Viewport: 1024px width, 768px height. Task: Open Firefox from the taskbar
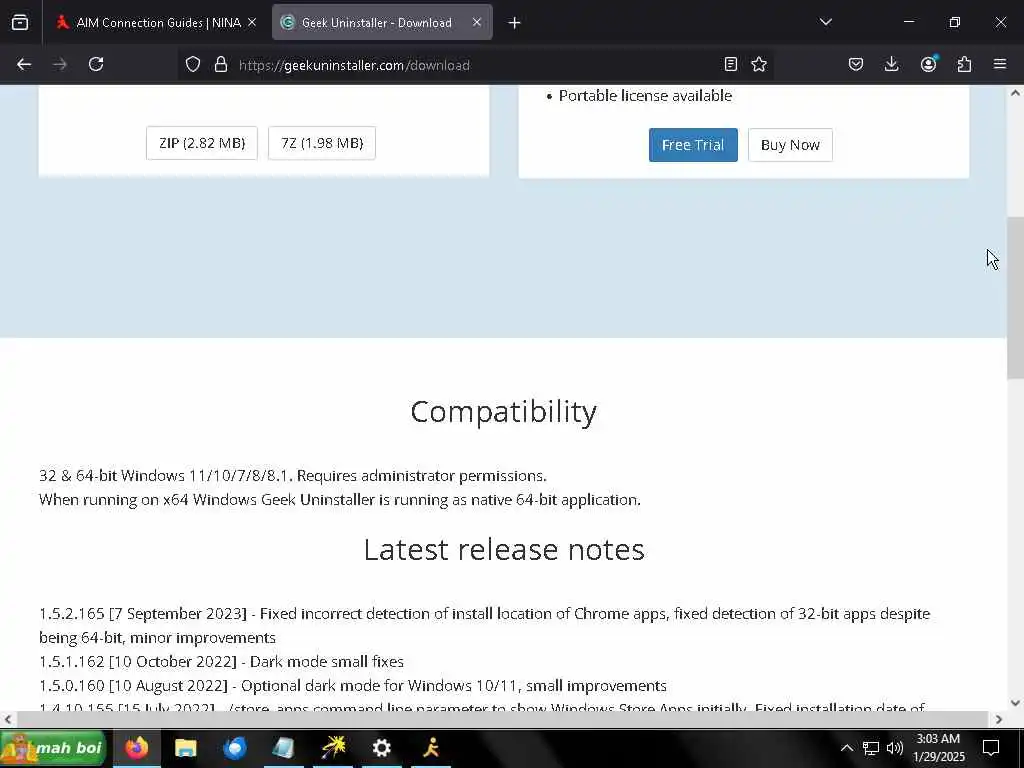pyautogui.click(x=136, y=748)
